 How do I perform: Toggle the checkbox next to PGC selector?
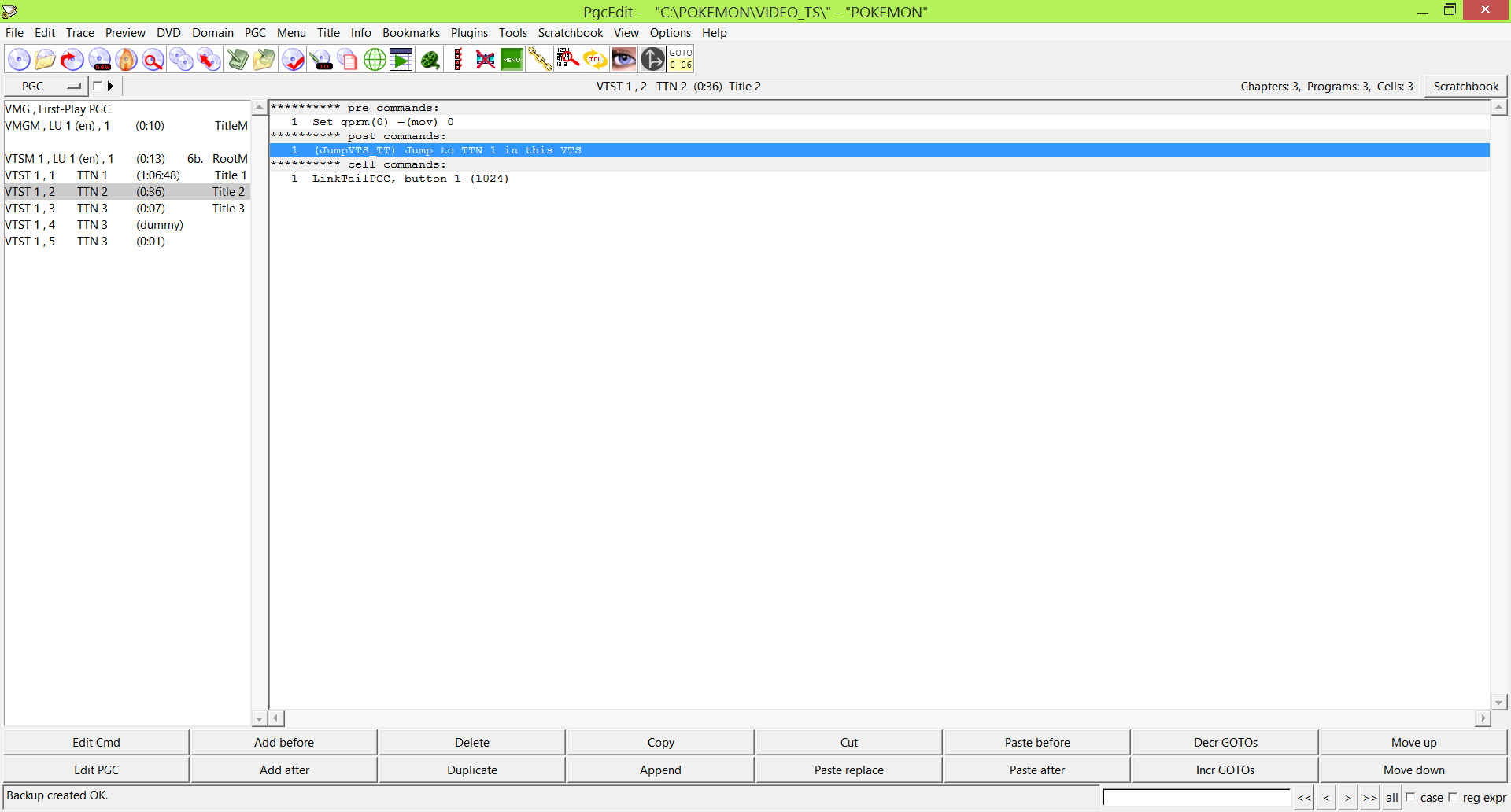(98, 86)
